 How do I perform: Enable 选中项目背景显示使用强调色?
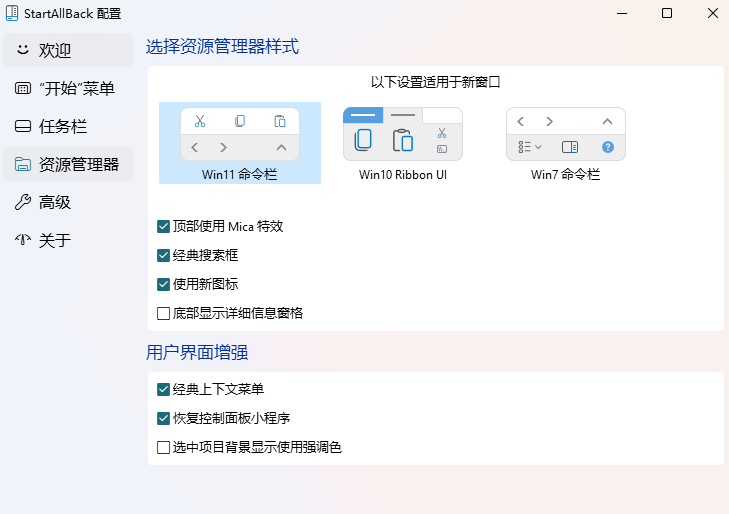click(x=164, y=447)
